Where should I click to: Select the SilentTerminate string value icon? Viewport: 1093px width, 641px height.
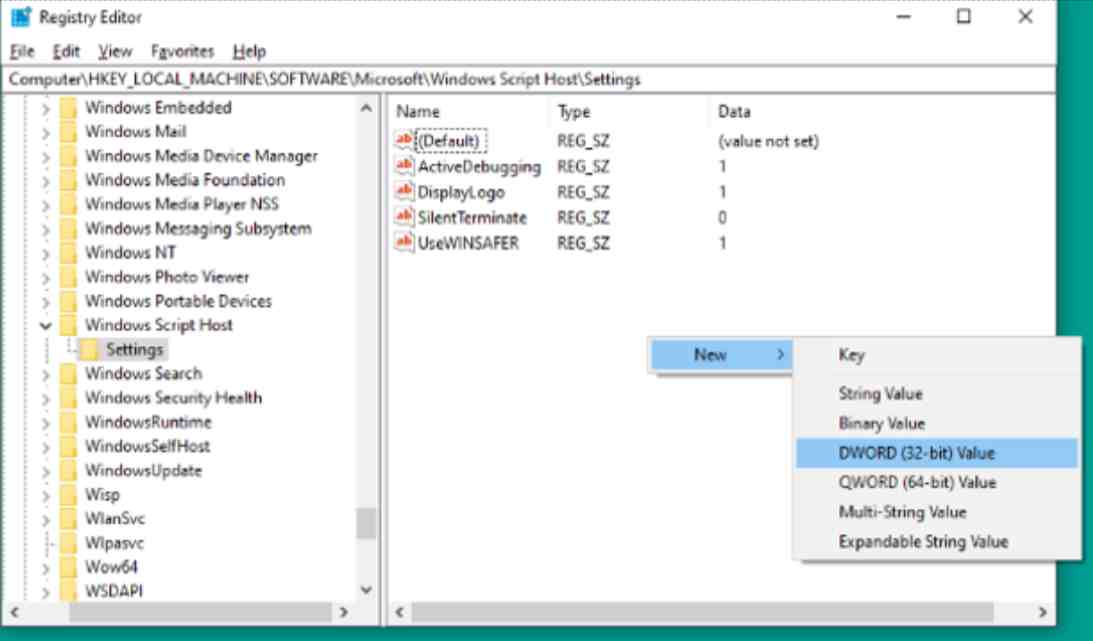coord(404,217)
